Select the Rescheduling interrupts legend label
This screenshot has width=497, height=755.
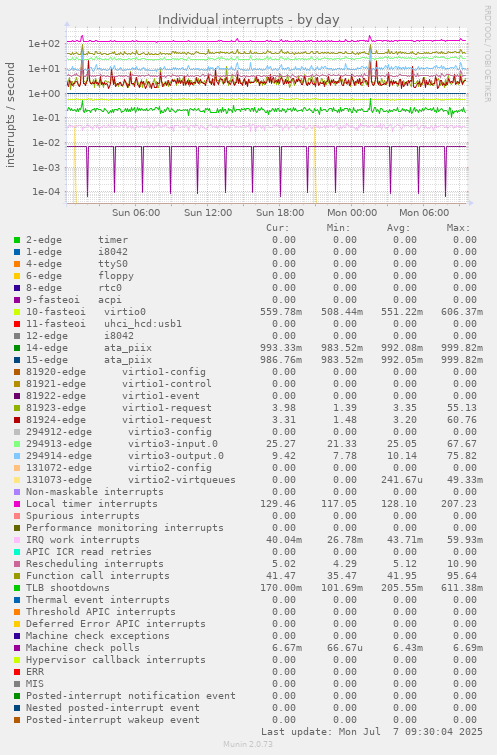pyautogui.click(x=94, y=564)
